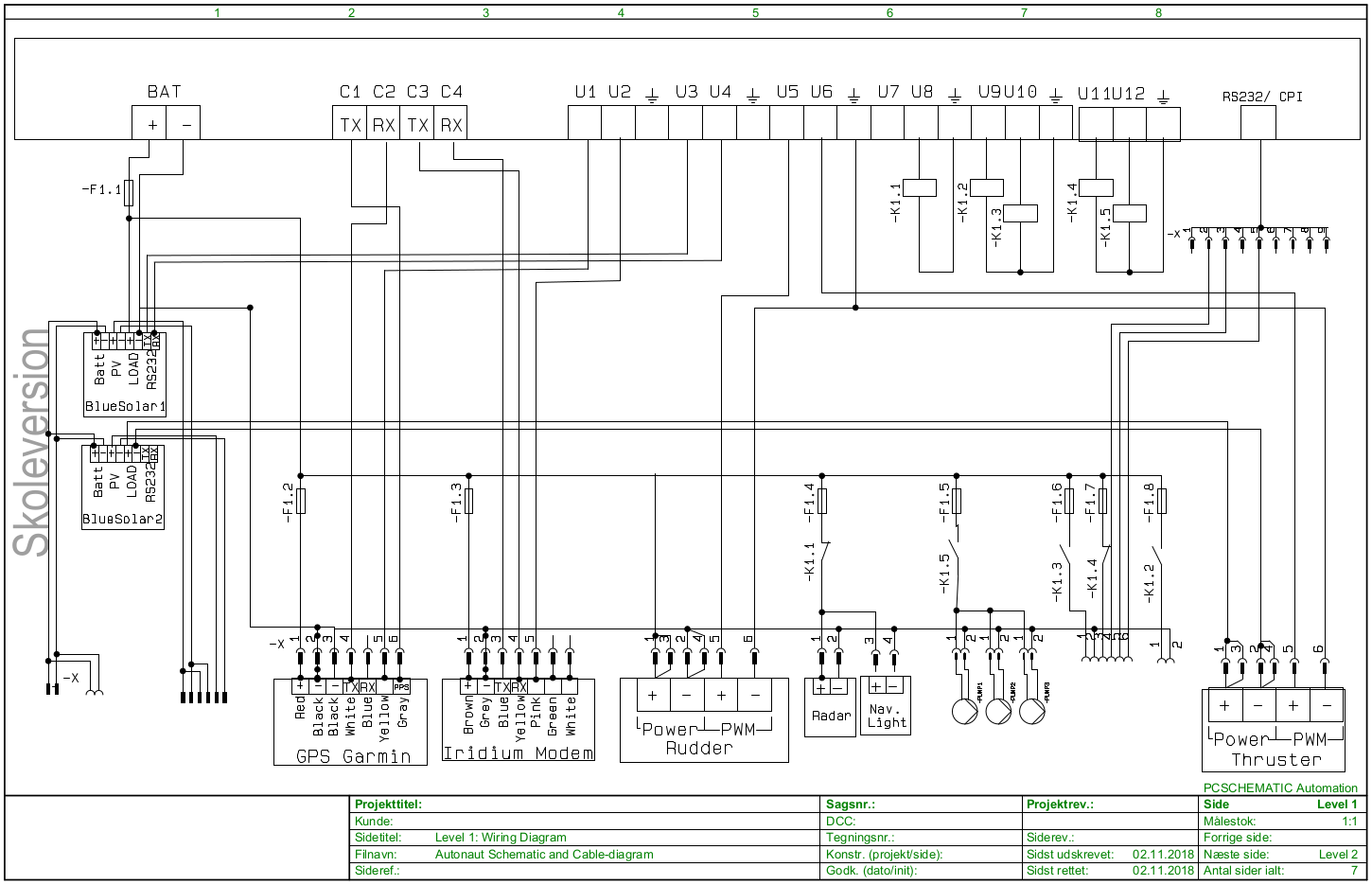
Task: Select the F1.2 fuse symbol
Action: point(301,501)
